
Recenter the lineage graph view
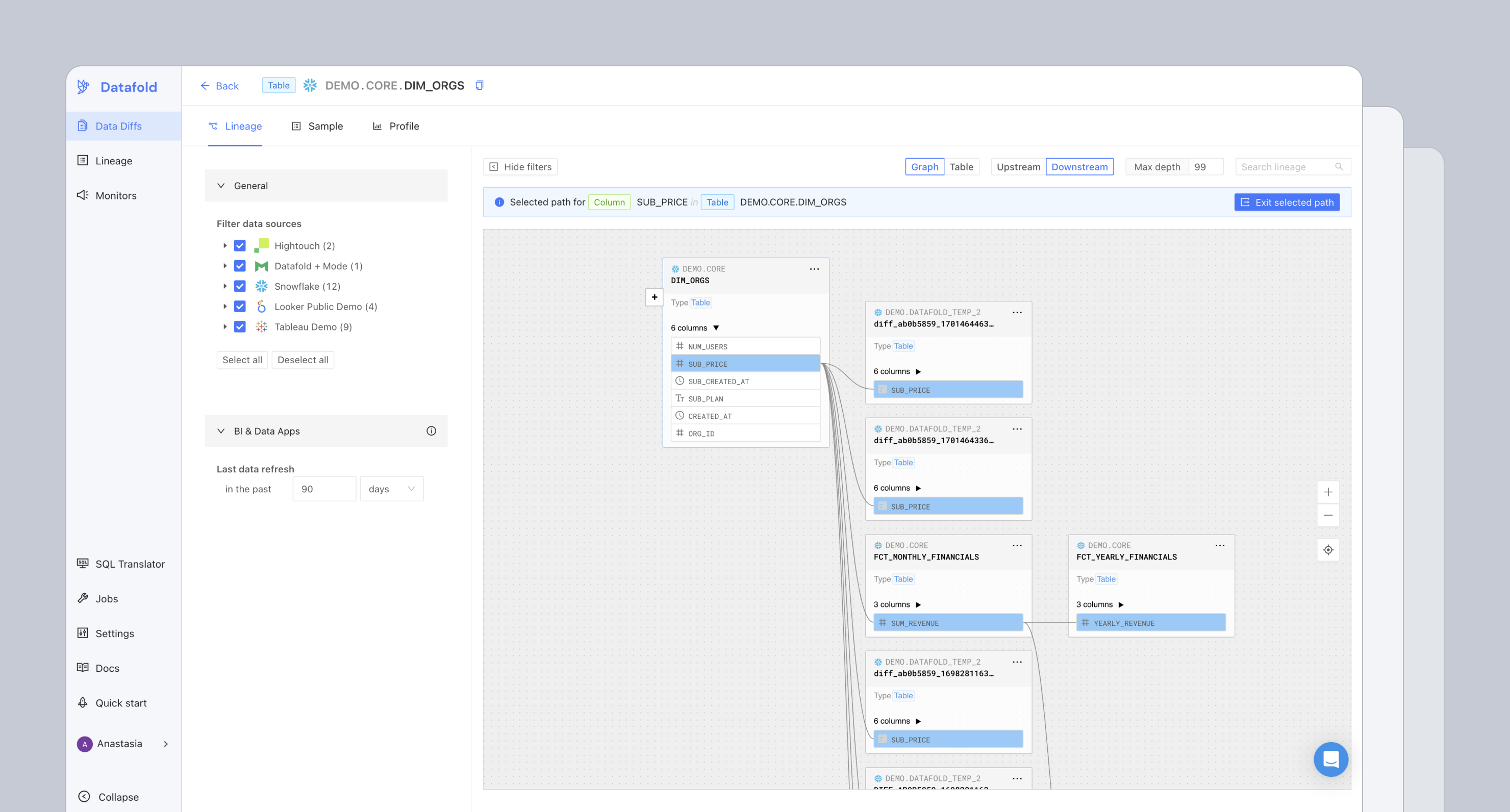pyautogui.click(x=1328, y=550)
